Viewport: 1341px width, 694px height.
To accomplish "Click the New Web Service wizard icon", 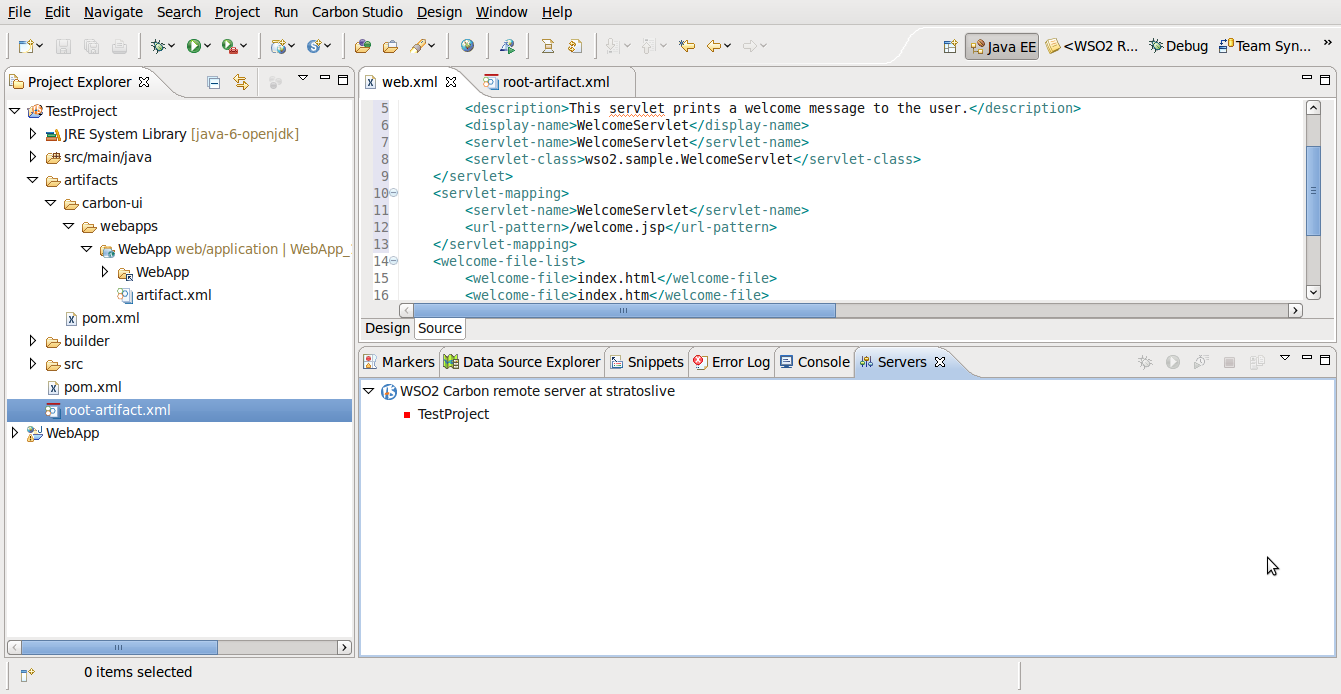I will coord(314,46).
